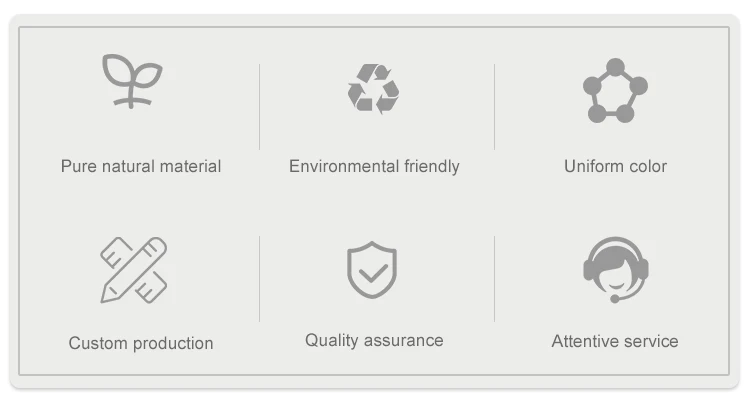This screenshot has height=402, width=750.
Task: Click the plant sprout icon
Action: pyautogui.click(x=132, y=81)
